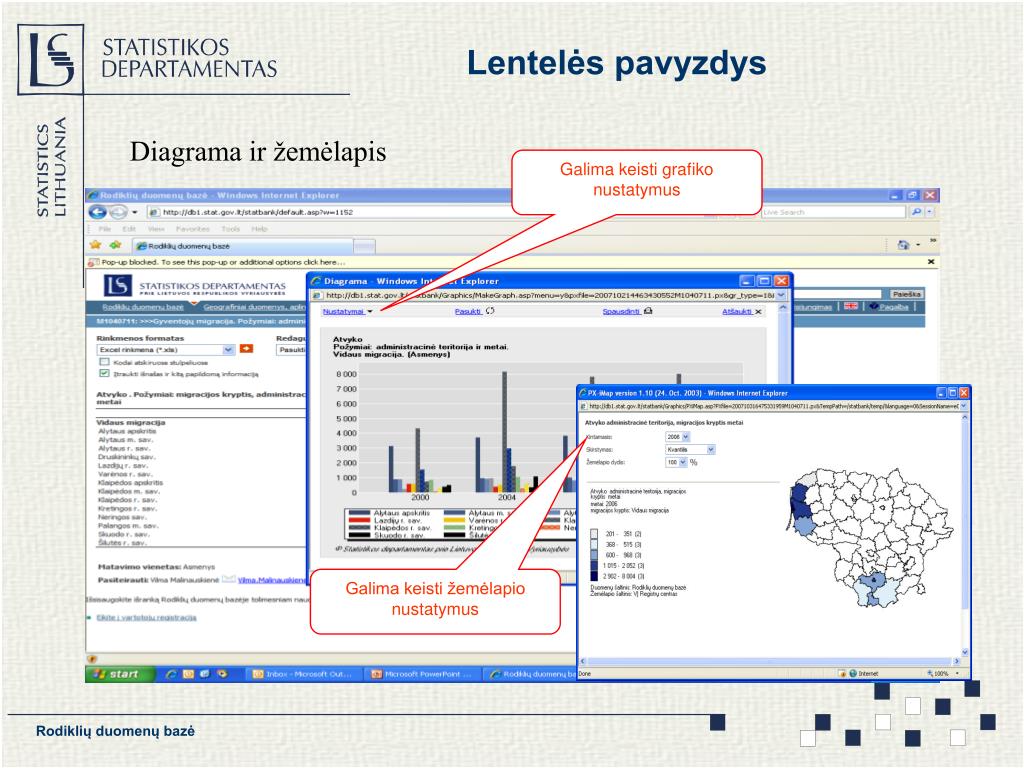Click the Pagalba help link

pyautogui.click(x=893, y=306)
